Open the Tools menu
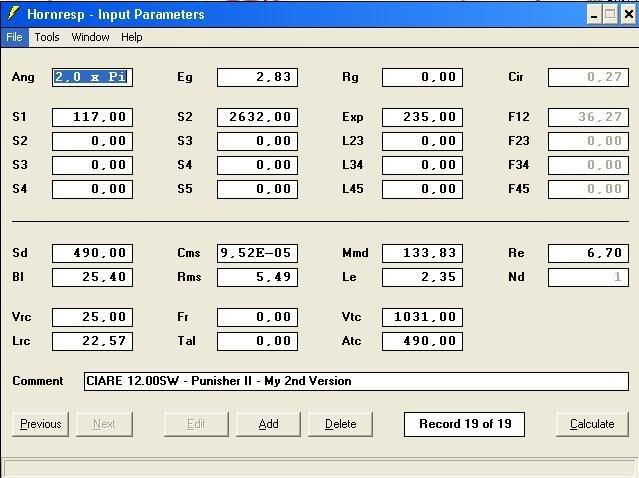Viewport: 639px width, 478px height. tap(47, 37)
